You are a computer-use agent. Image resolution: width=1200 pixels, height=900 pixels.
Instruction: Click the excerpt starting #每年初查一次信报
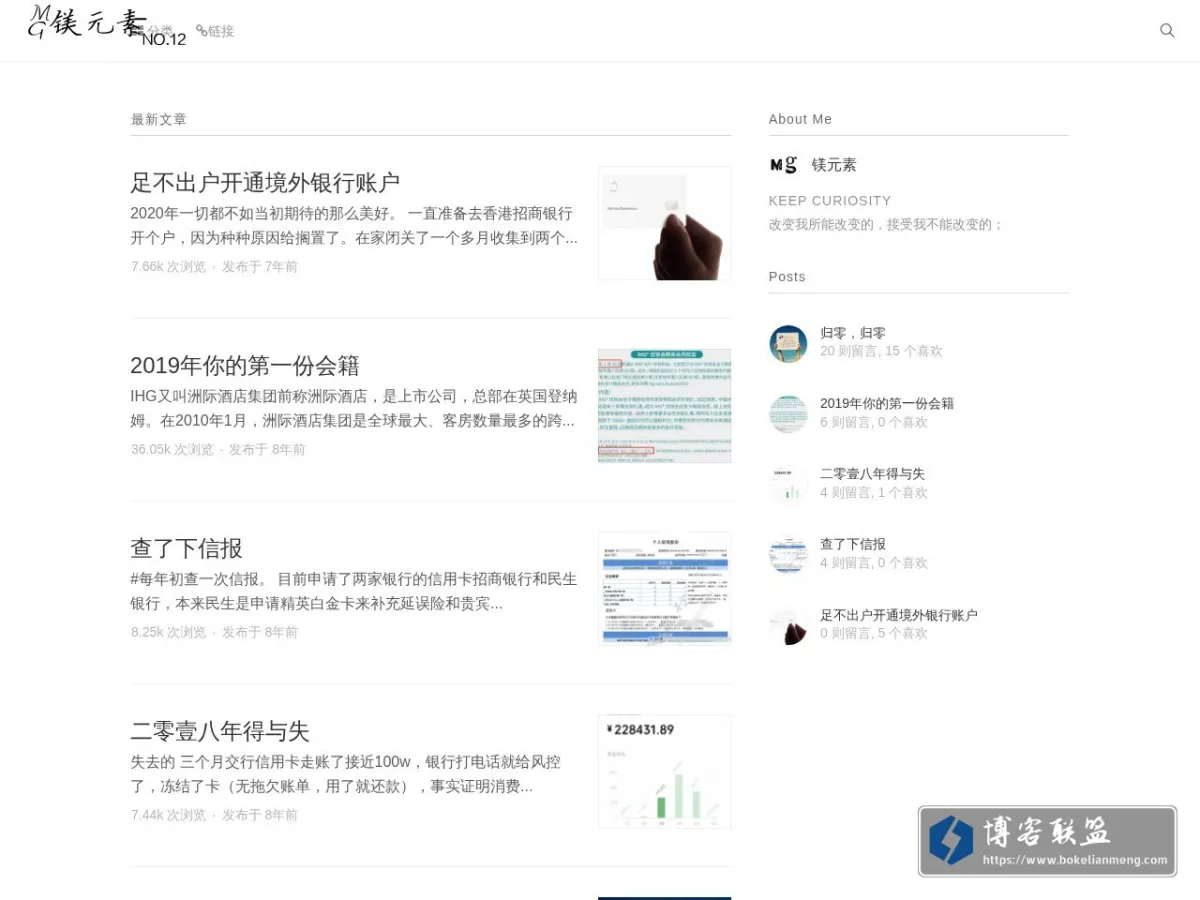pyautogui.click(x=354, y=591)
